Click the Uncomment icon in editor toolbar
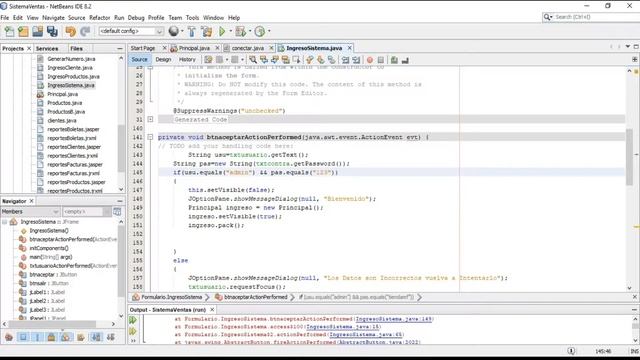 (x=405, y=60)
